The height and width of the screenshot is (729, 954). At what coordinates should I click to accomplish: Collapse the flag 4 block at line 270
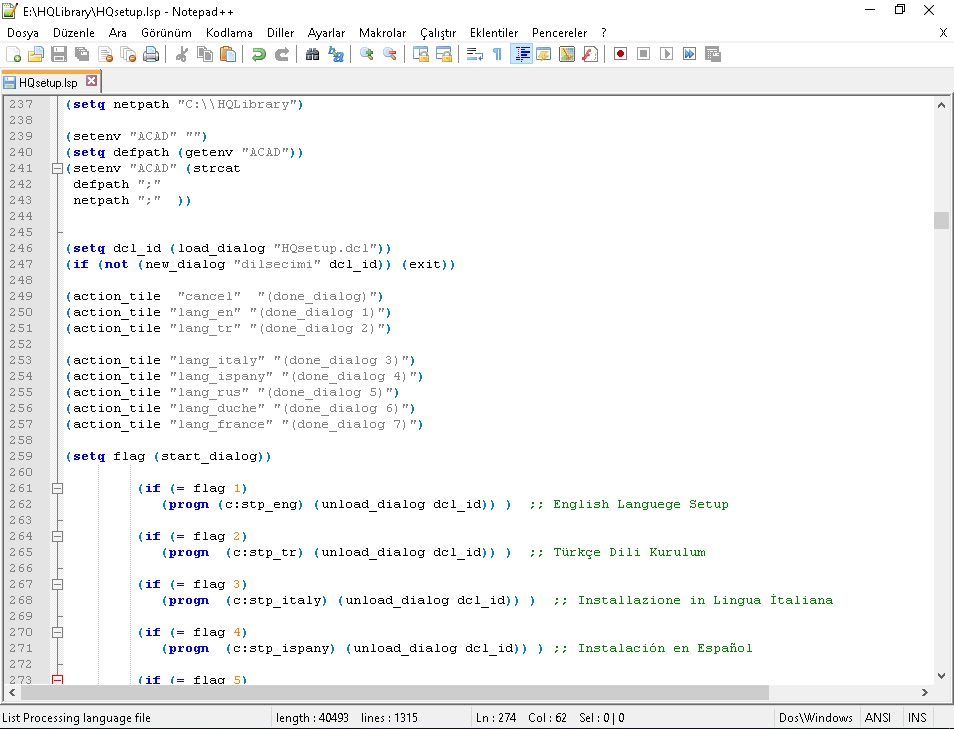click(x=57, y=631)
